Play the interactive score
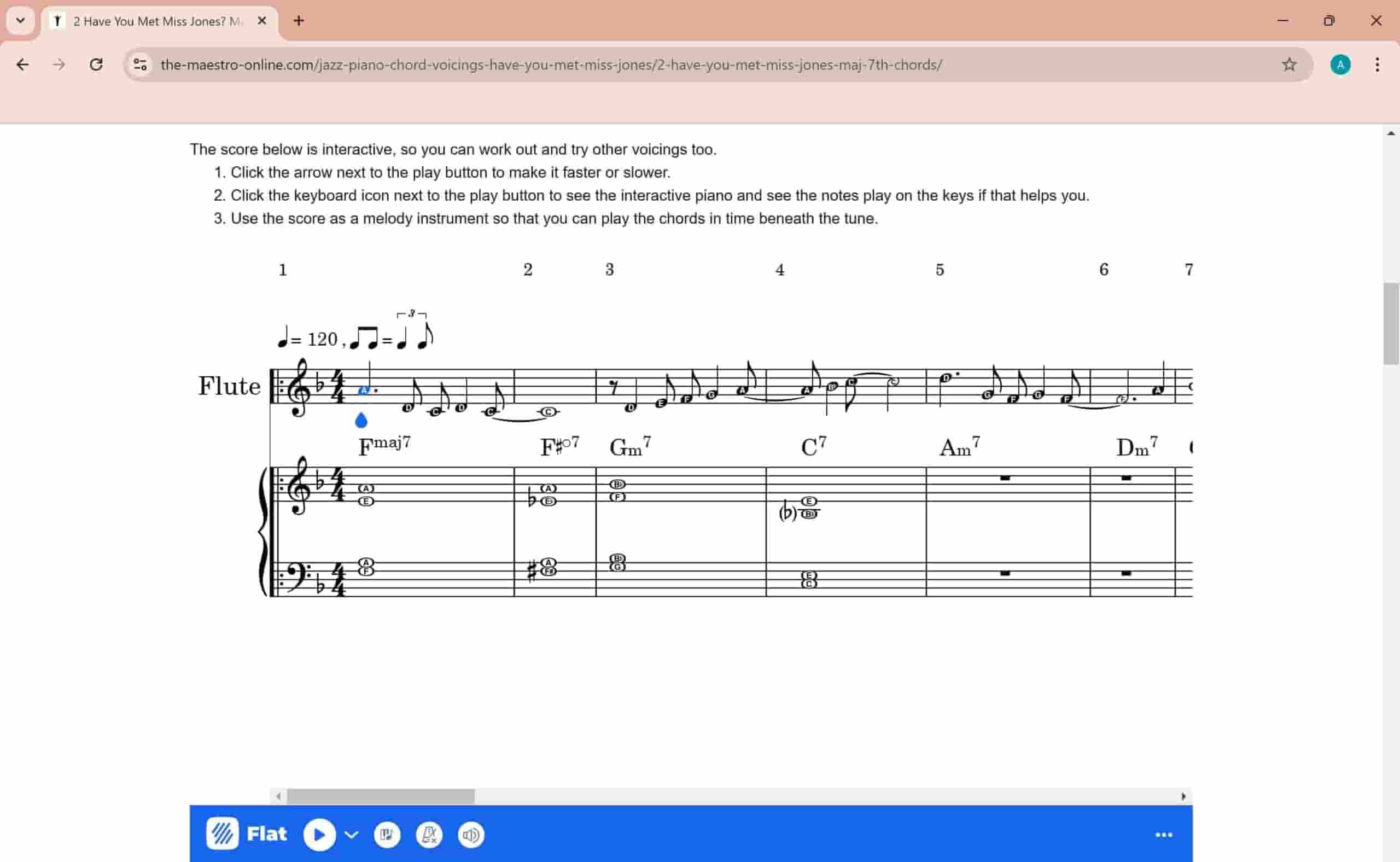The height and width of the screenshot is (862, 1400). [x=320, y=835]
